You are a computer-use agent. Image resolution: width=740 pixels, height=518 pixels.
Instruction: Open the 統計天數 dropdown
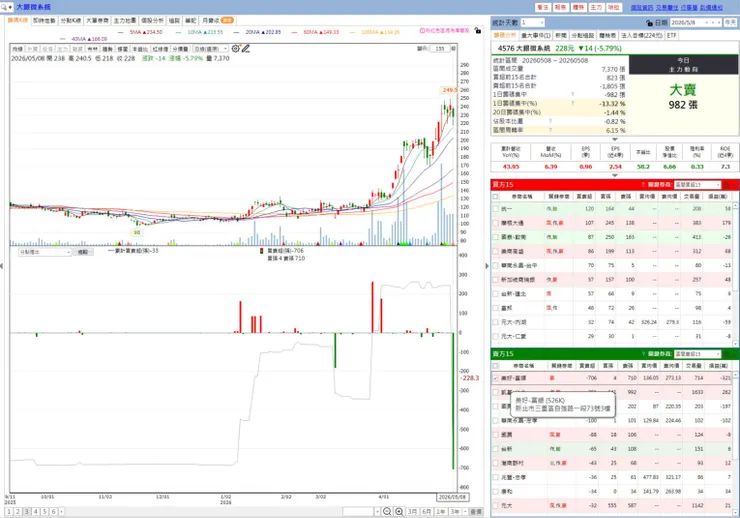tap(532, 23)
